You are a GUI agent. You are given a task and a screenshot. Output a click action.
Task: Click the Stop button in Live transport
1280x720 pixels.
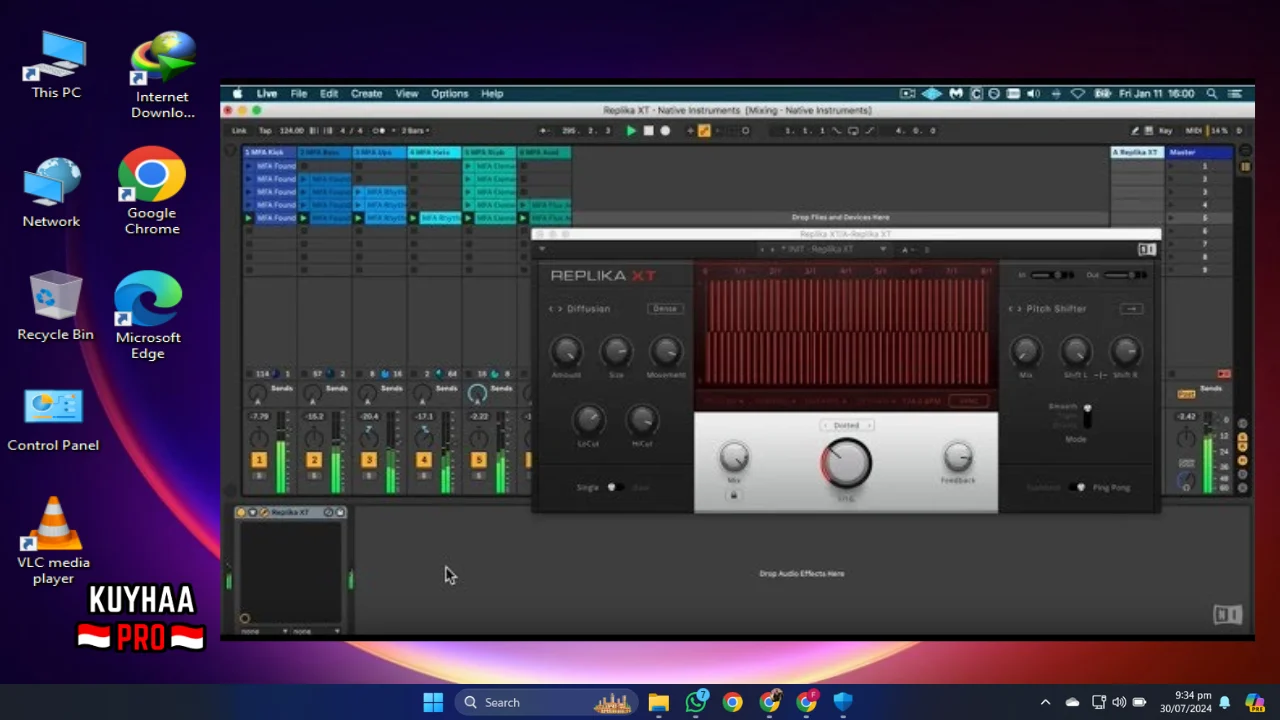(648, 130)
